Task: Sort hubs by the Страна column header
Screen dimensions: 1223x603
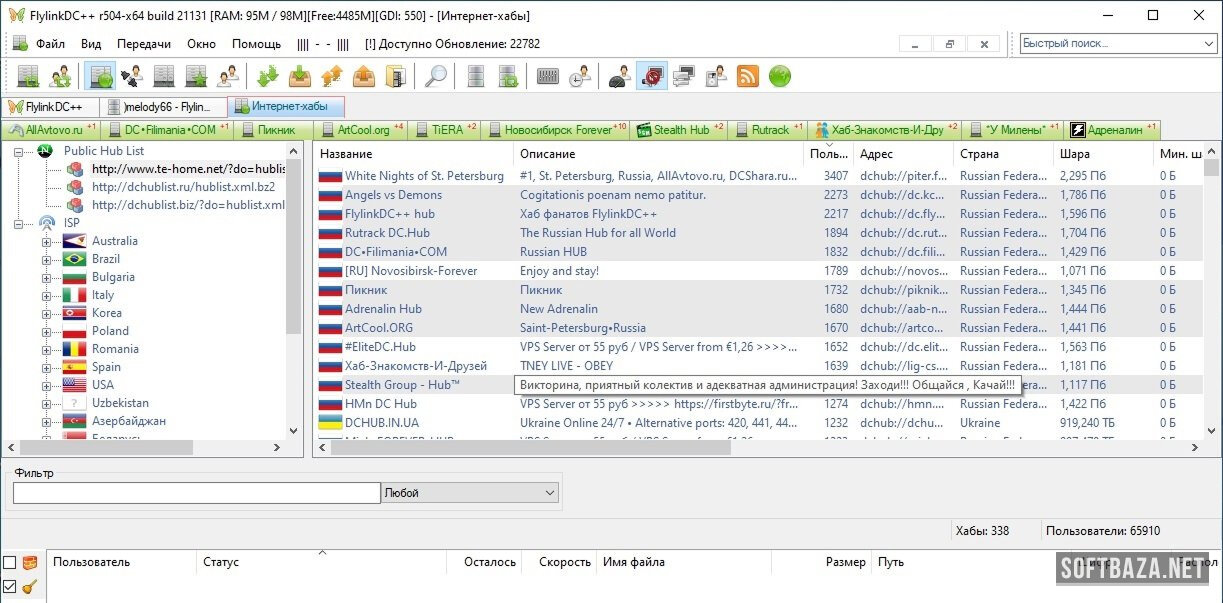Action: point(1004,154)
